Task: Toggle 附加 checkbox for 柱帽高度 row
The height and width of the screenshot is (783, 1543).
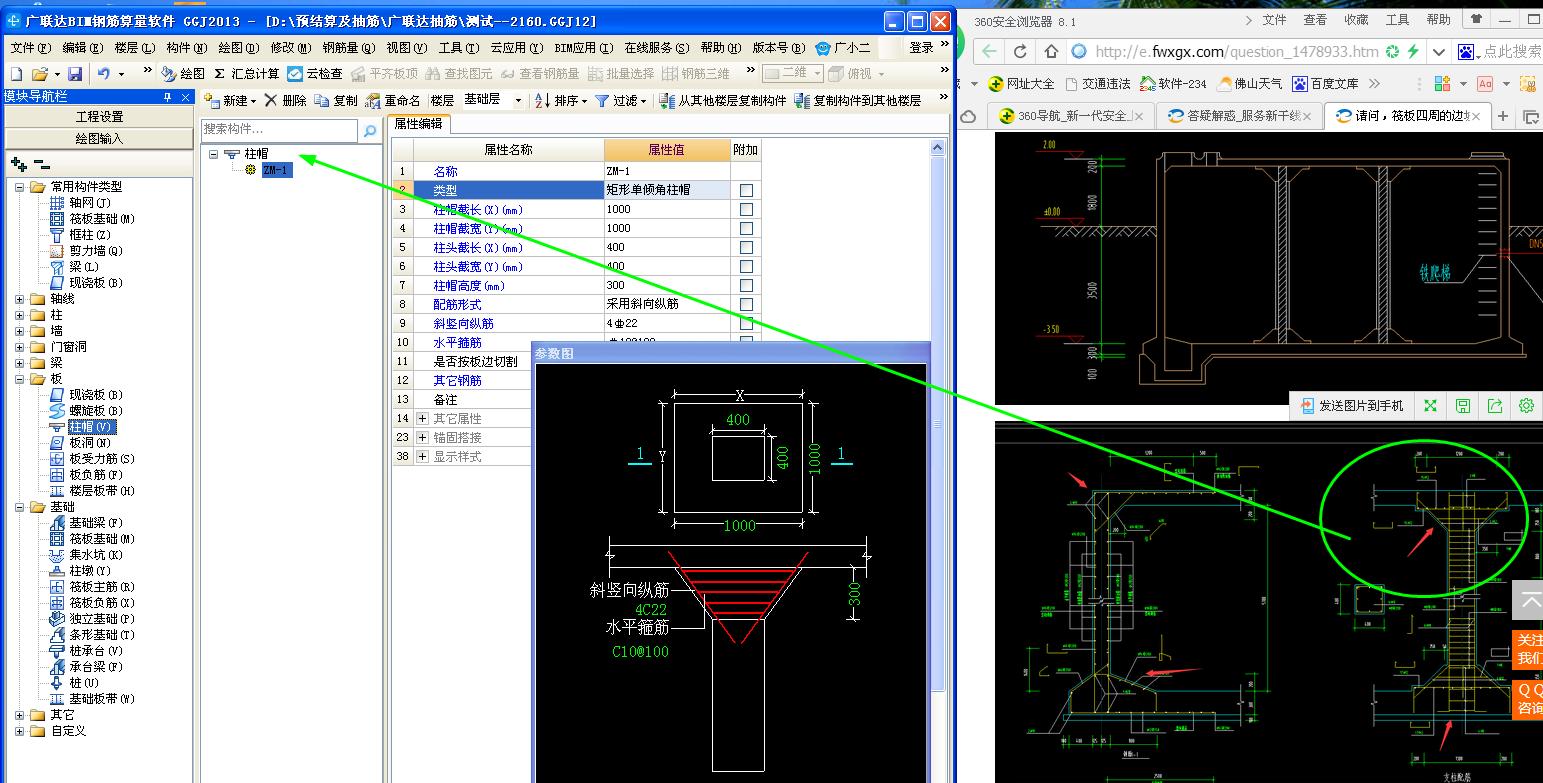Action: [746, 285]
